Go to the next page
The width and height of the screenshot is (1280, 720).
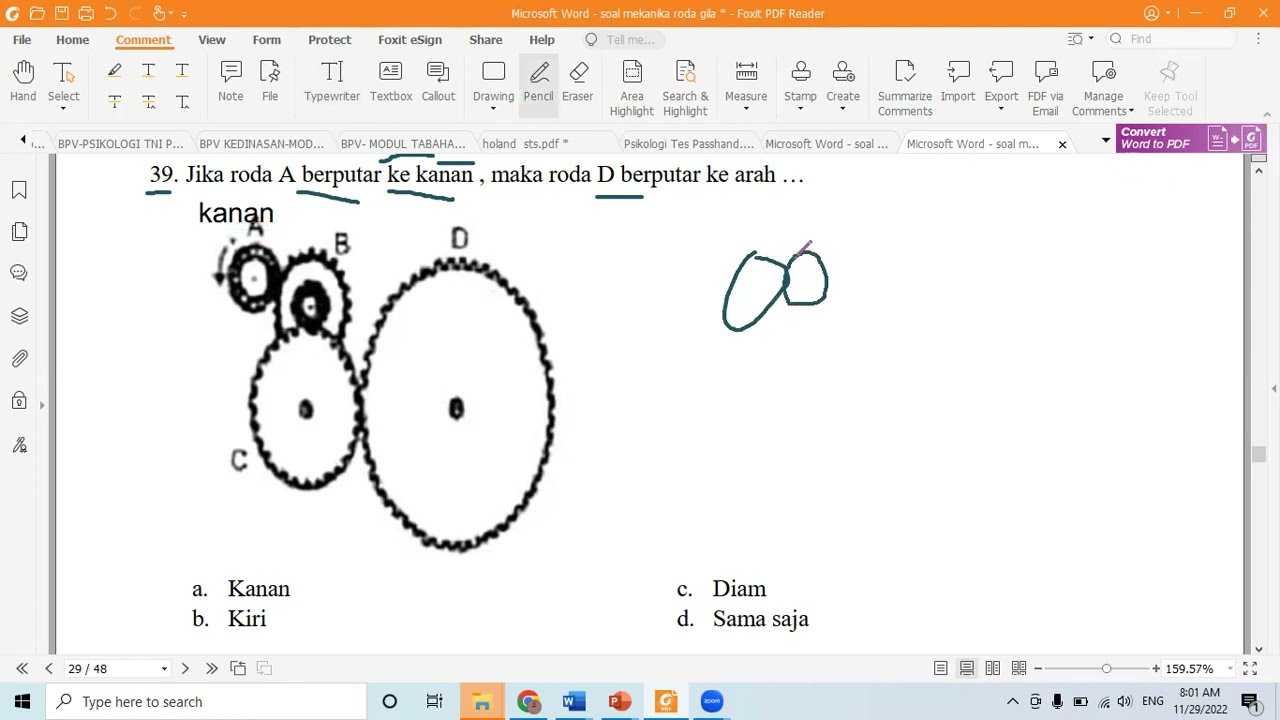coord(185,668)
